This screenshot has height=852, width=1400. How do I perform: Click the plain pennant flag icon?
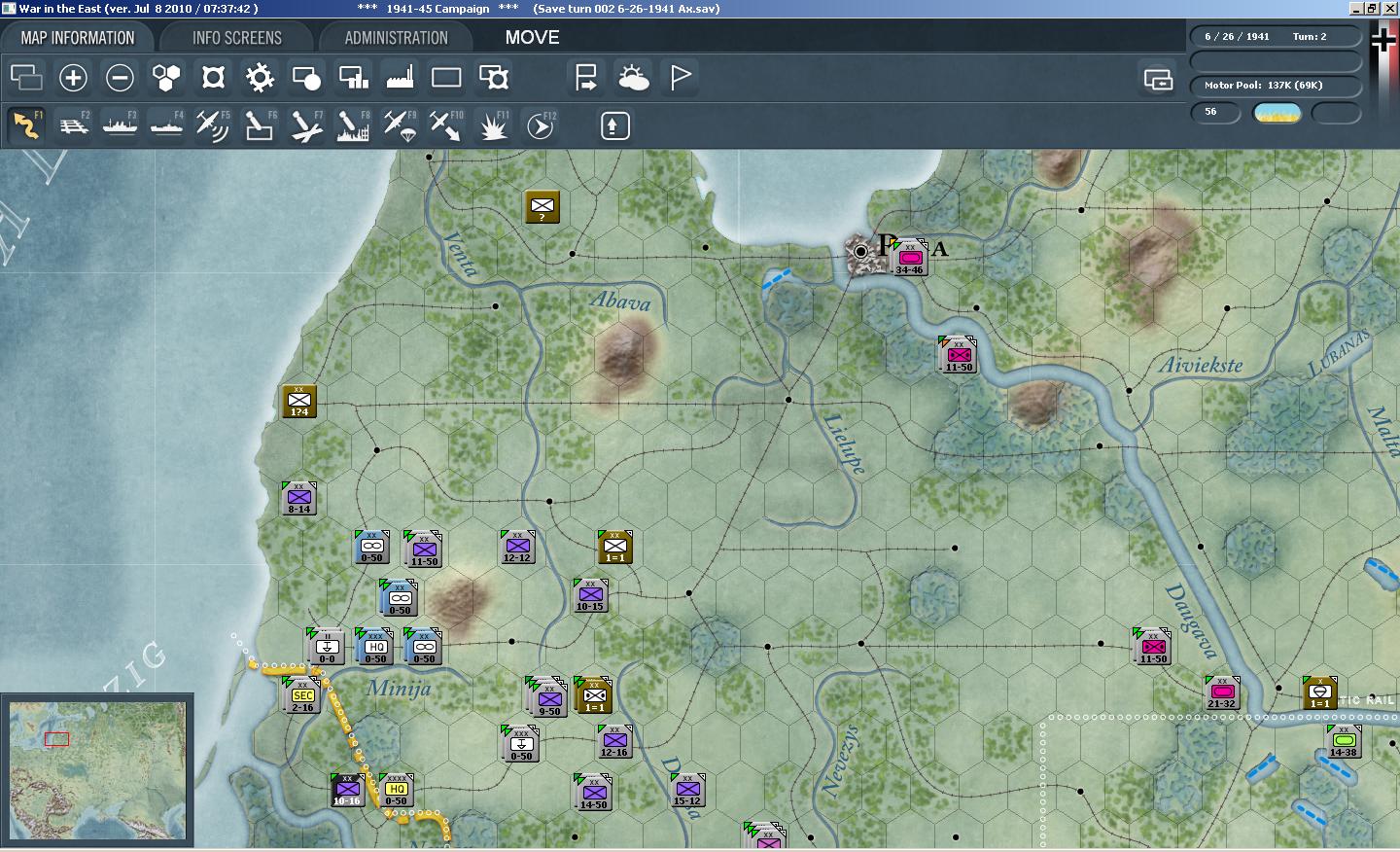(681, 77)
